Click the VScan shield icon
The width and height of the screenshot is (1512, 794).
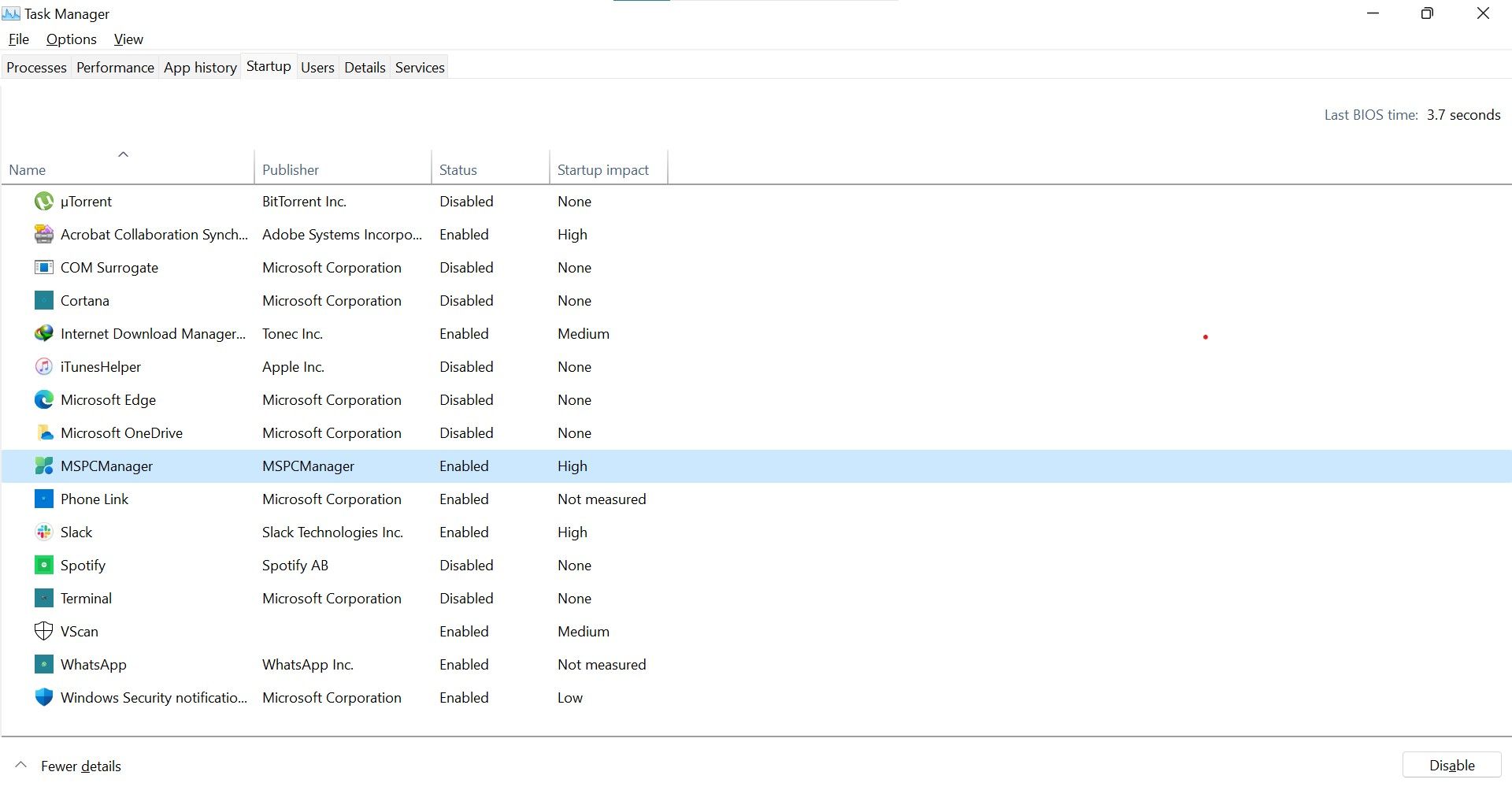click(44, 632)
